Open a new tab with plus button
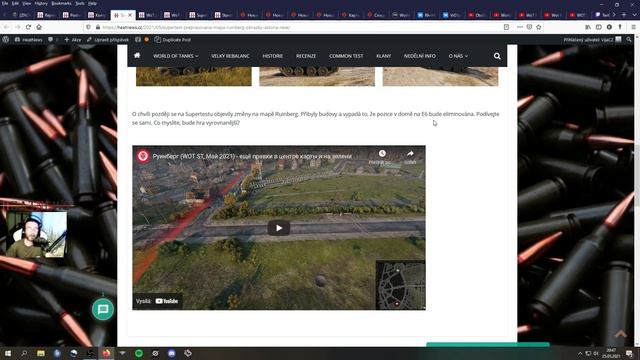Image resolution: width=640 pixels, height=360 pixels. 624,15
